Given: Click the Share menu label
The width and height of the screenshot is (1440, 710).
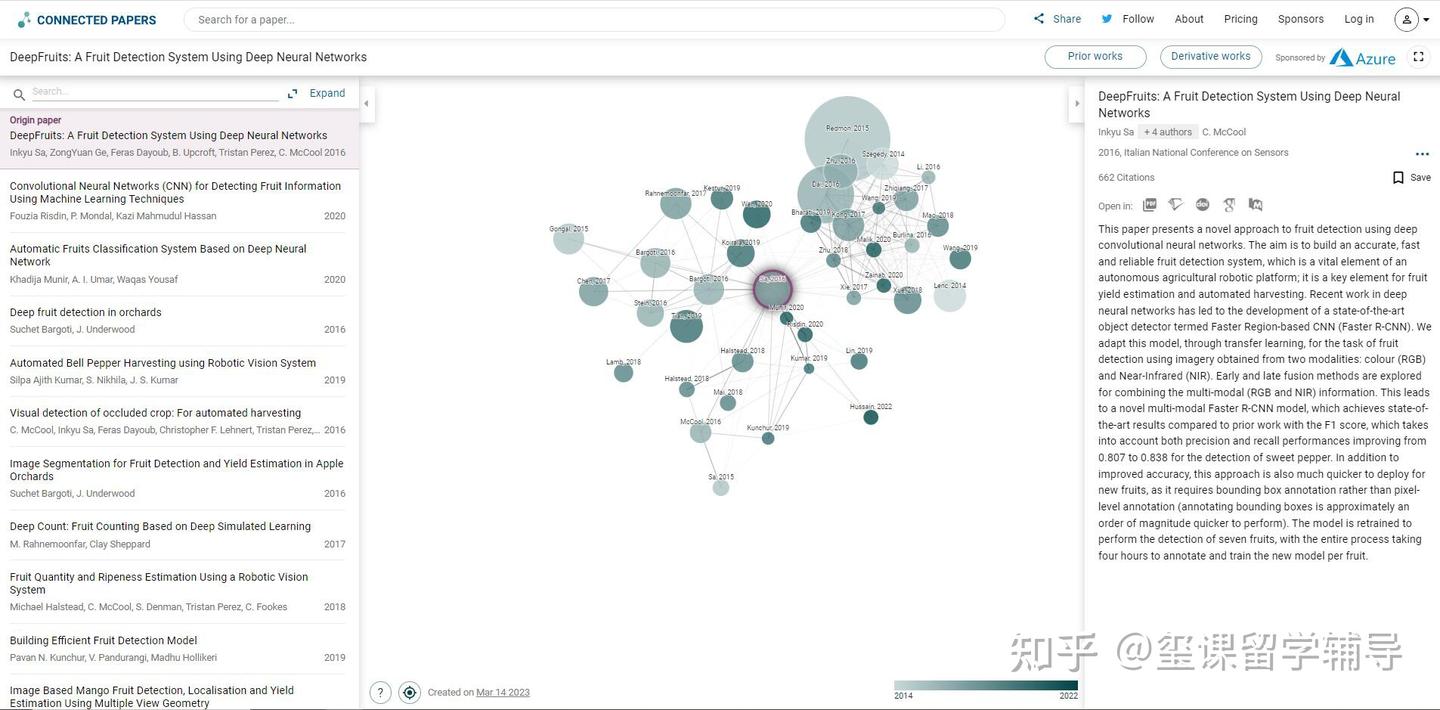Looking at the screenshot, I should [1067, 19].
